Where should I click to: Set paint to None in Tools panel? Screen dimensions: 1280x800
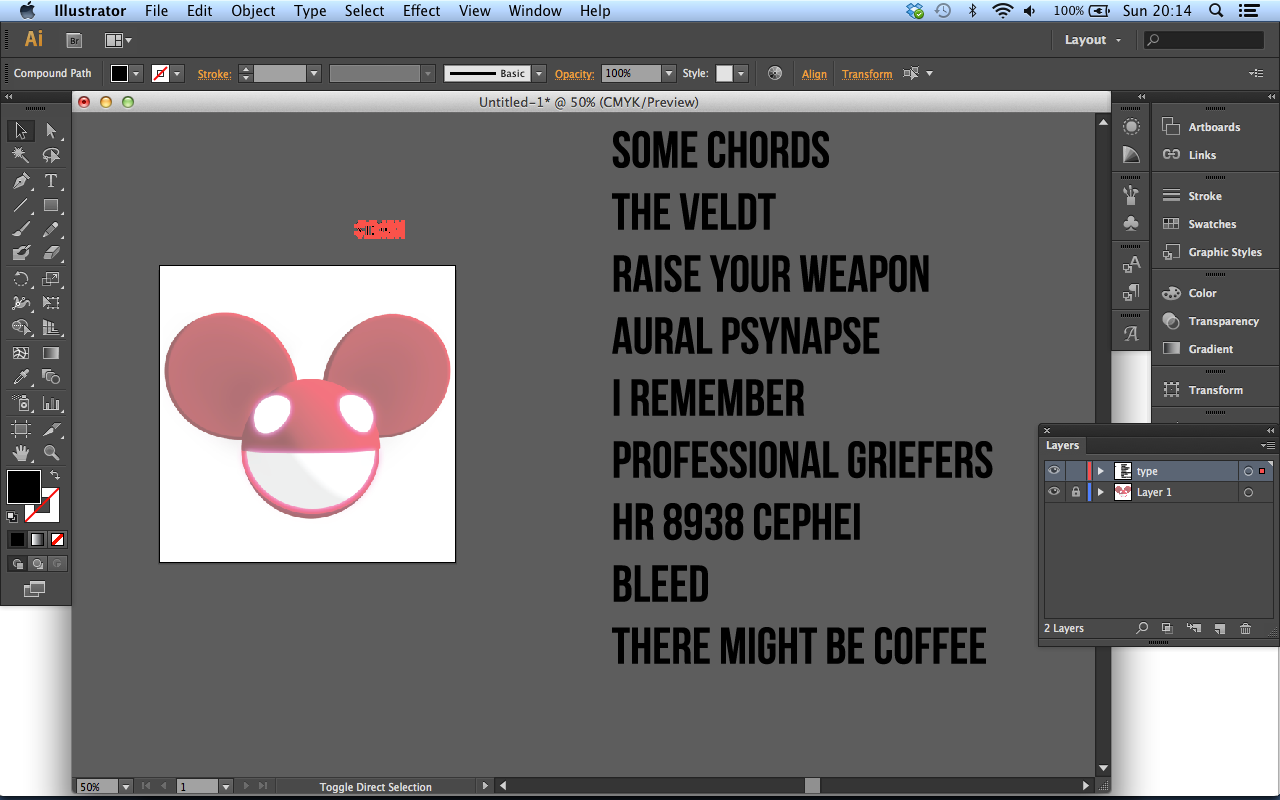[57, 540]
